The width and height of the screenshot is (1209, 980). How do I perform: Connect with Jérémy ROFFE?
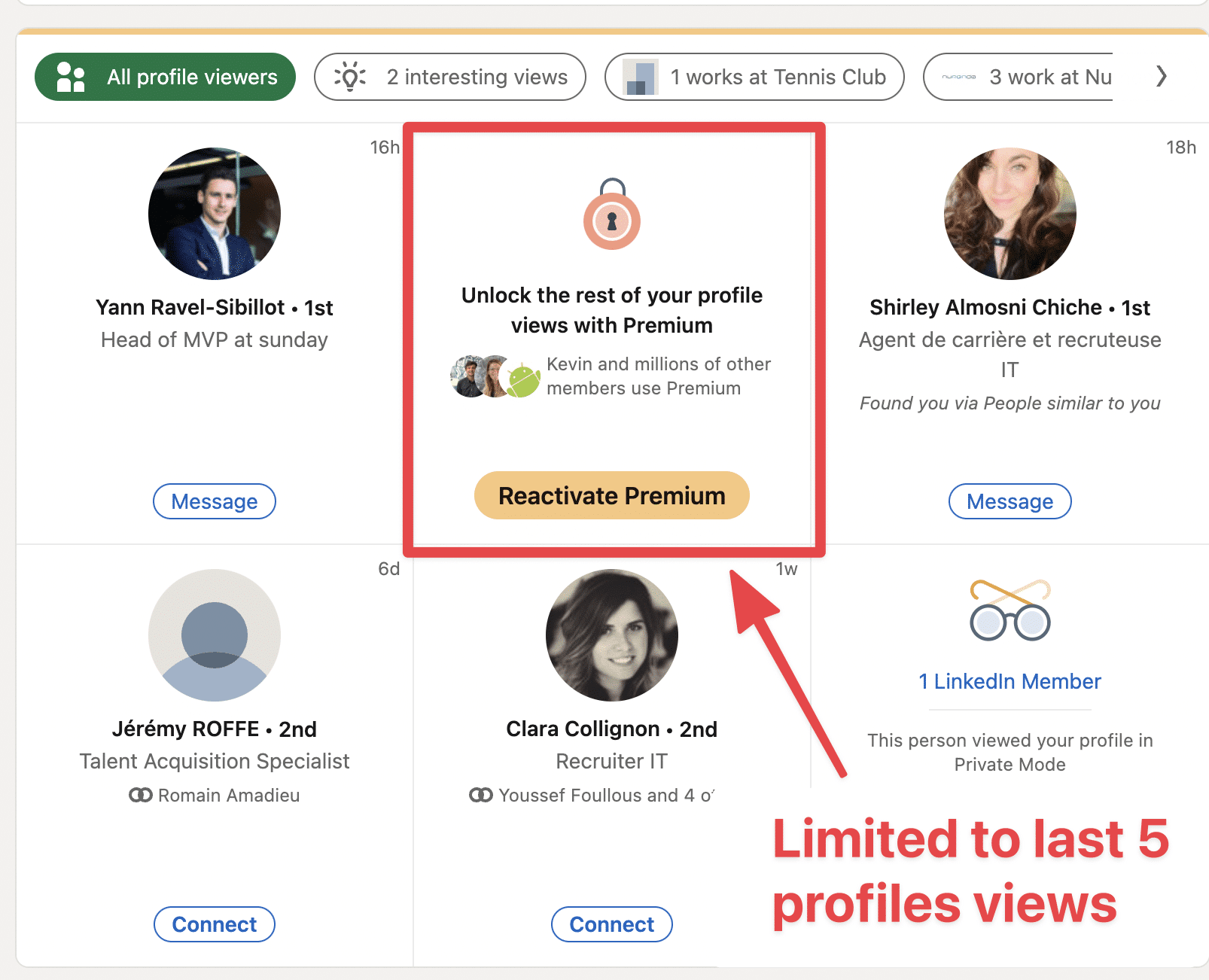pos(215,924)
